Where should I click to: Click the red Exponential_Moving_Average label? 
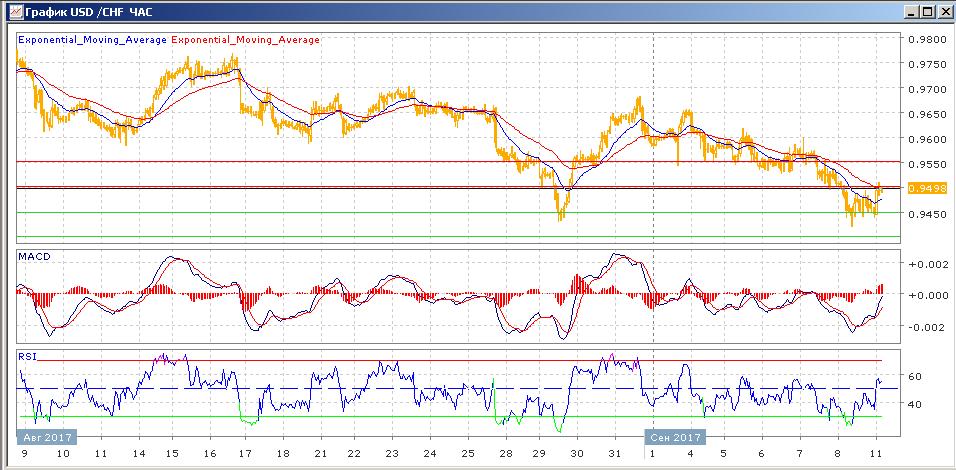[246, 40]
